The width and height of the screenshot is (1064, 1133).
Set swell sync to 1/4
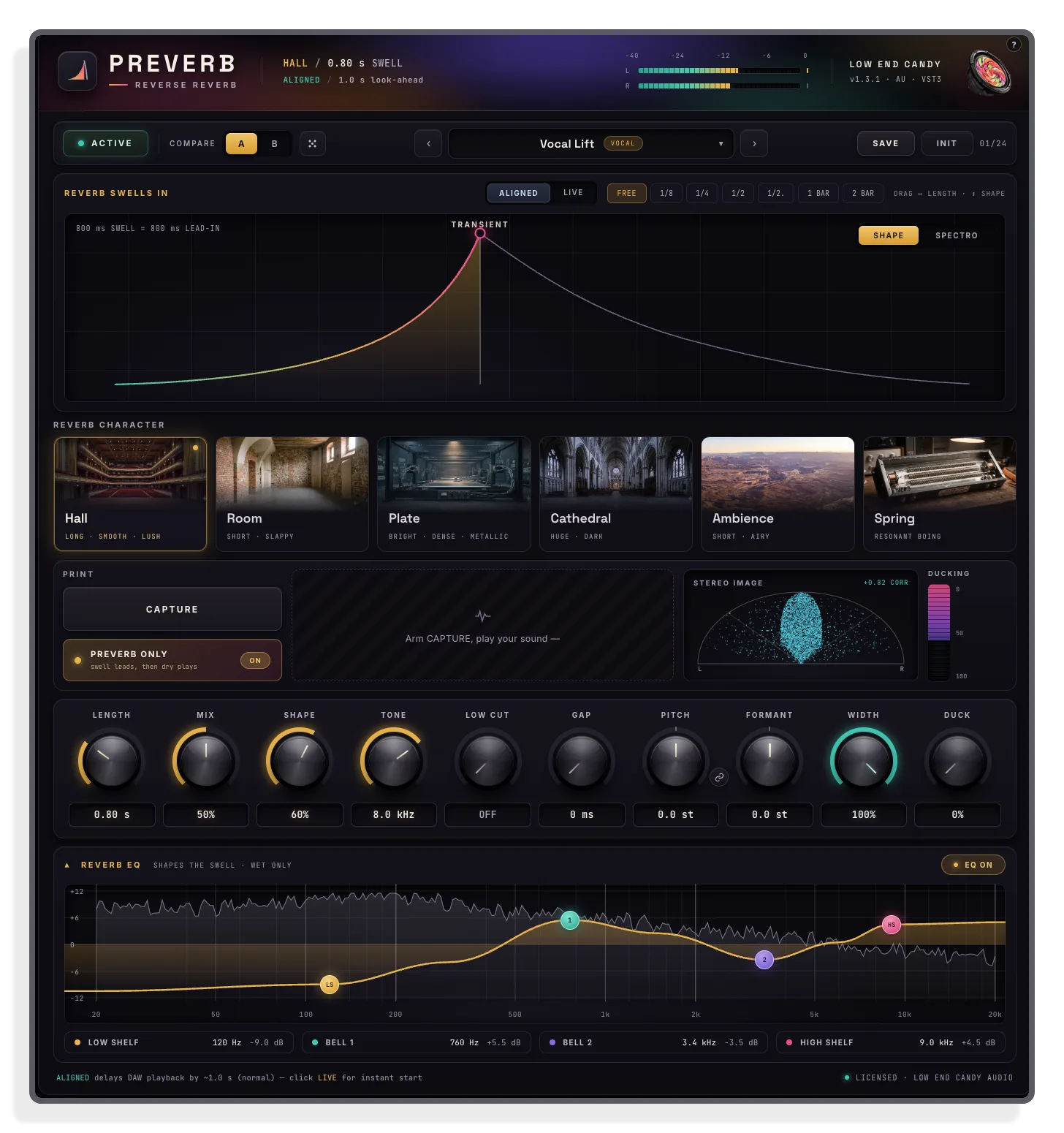pos(702,193)
